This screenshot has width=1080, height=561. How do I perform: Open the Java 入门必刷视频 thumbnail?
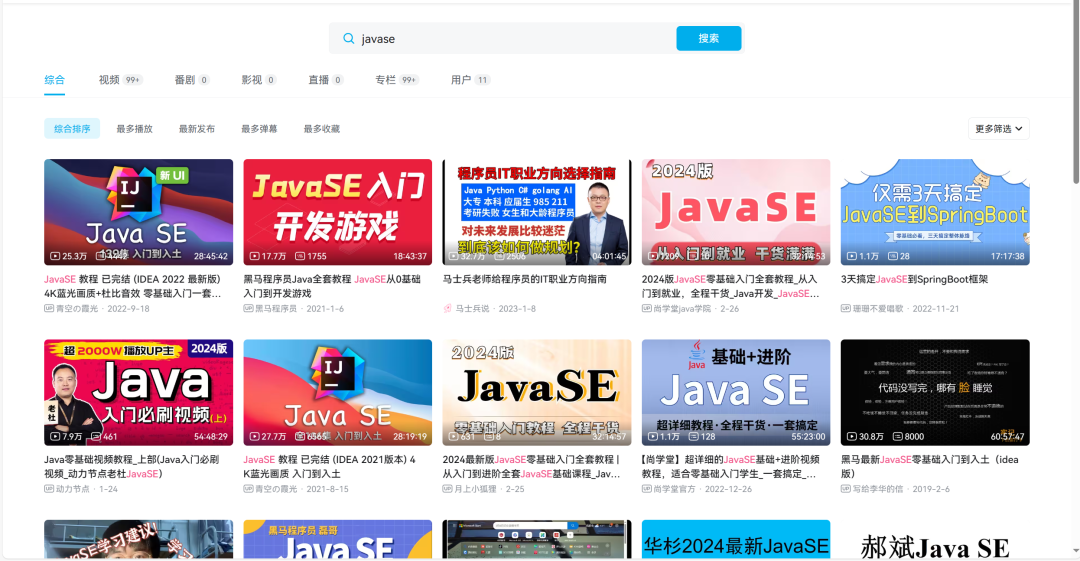click(x=138, y=392)
